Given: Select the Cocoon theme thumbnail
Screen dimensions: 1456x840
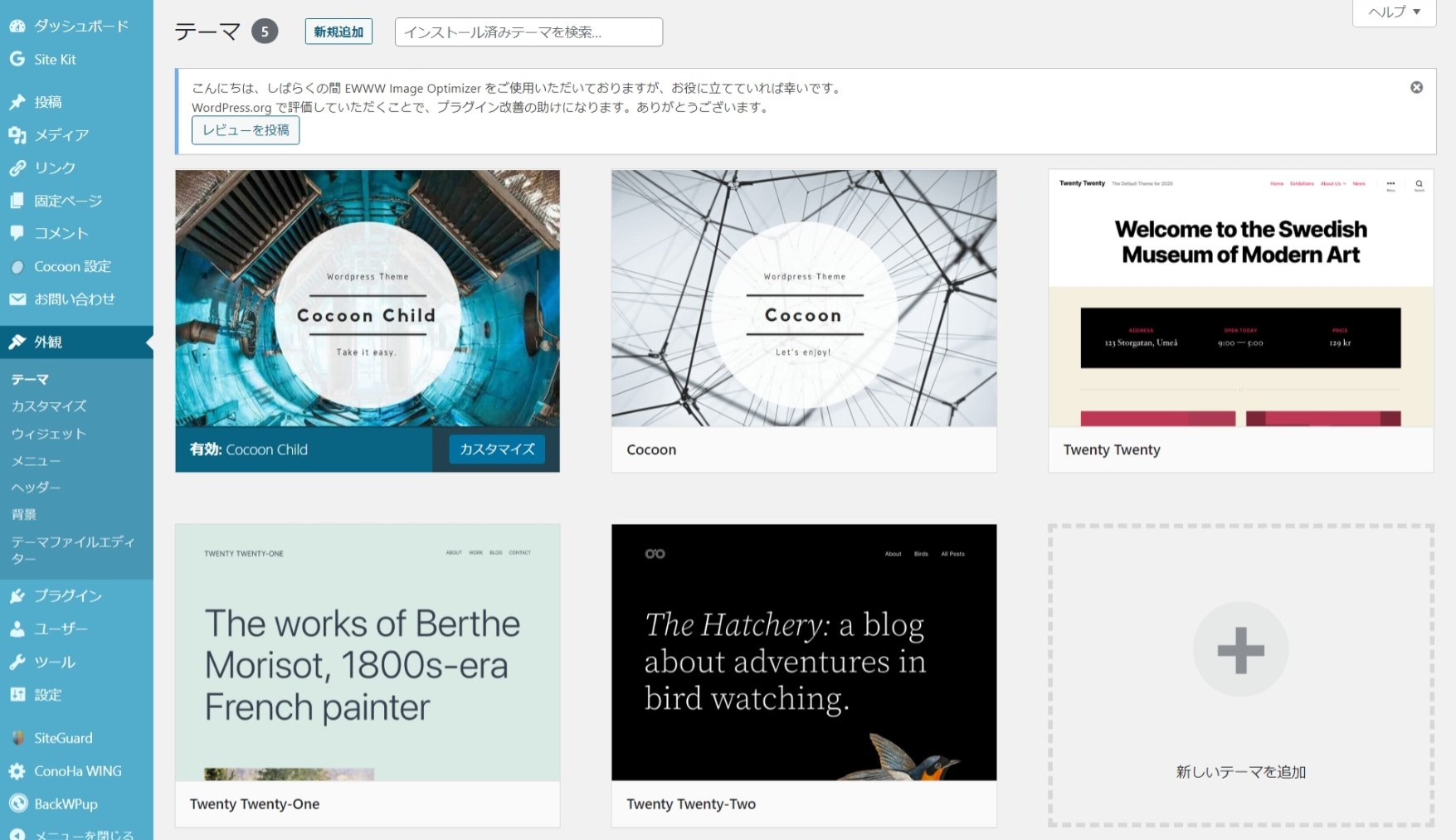Looking at the screenshot, I should click(x=804, y=299).
